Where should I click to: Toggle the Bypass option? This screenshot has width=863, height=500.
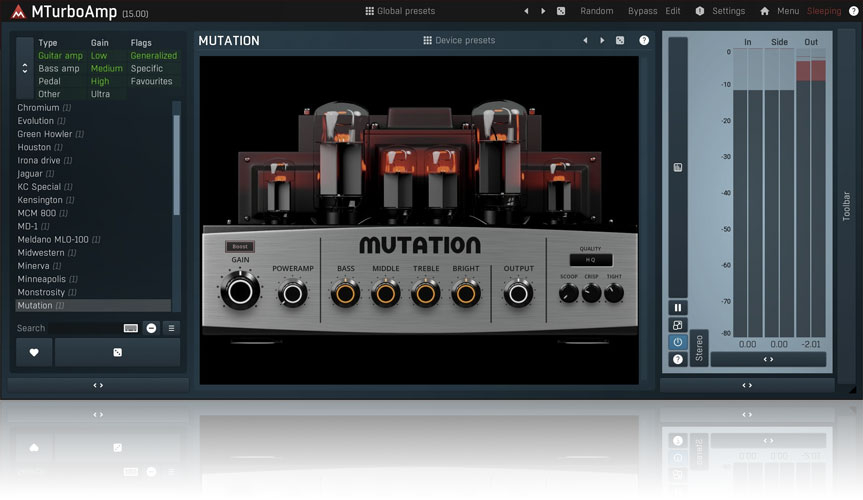click(642, 11)
